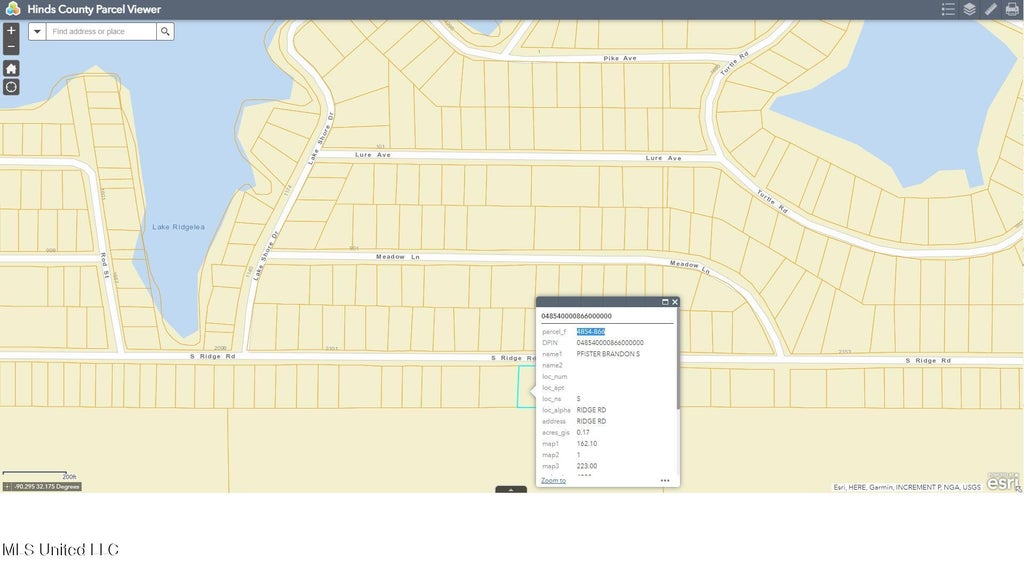Open the Legend widget
The image size is (1024, 576).
pos(948,9)
